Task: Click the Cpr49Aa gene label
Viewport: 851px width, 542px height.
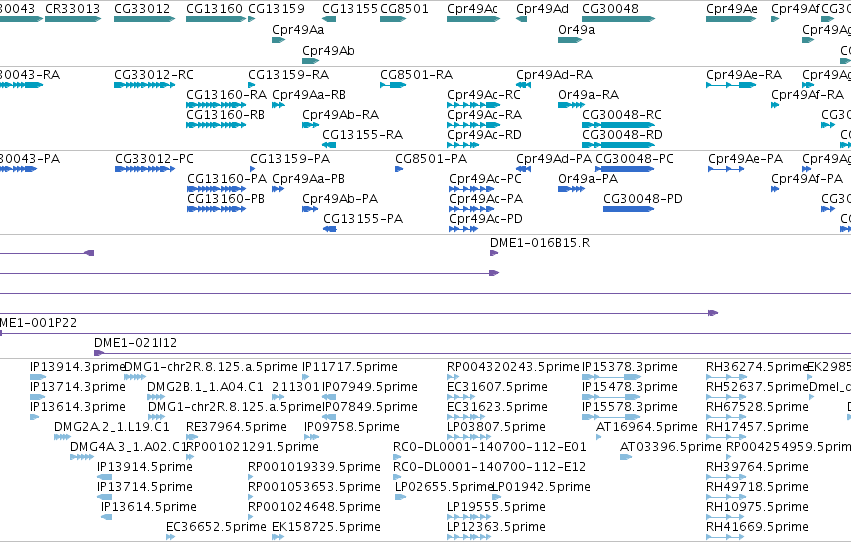Action: tap(298, 30)
